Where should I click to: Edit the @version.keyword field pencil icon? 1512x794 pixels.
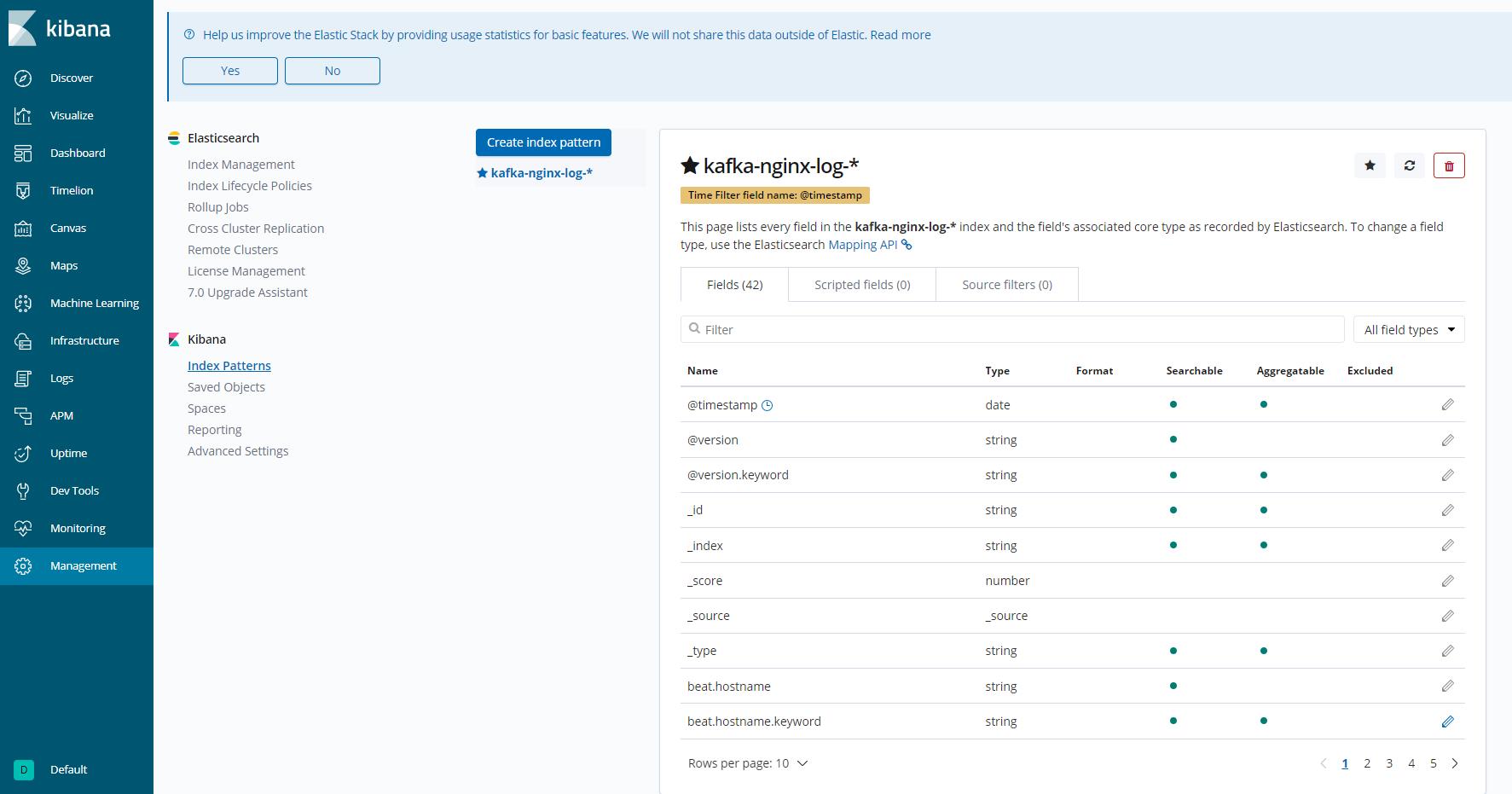[1447, 475]
